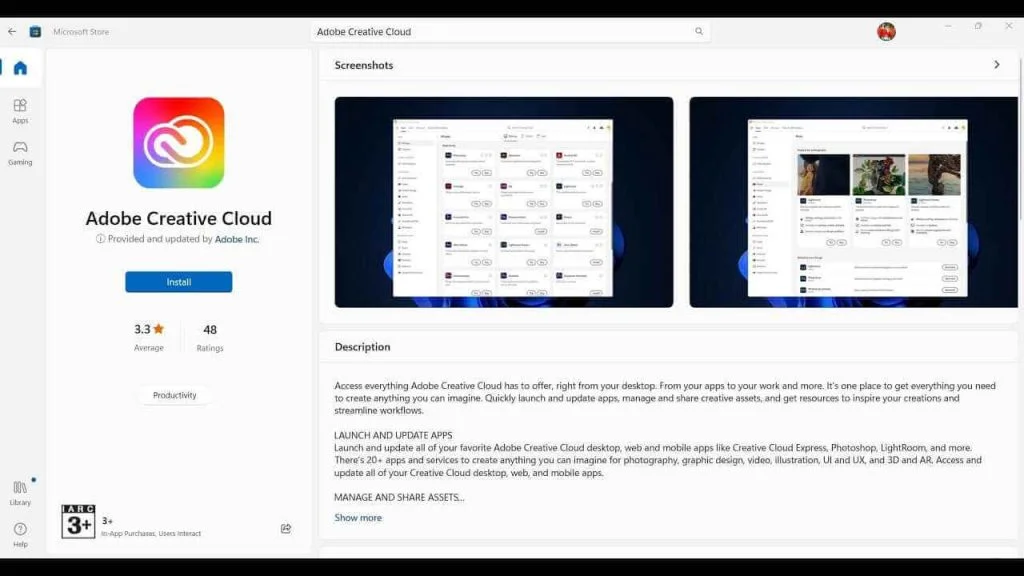Click the Adobe Creative Cloud app logo
Viewport: 1024px width, 576px height.
(x=179, y=143)
